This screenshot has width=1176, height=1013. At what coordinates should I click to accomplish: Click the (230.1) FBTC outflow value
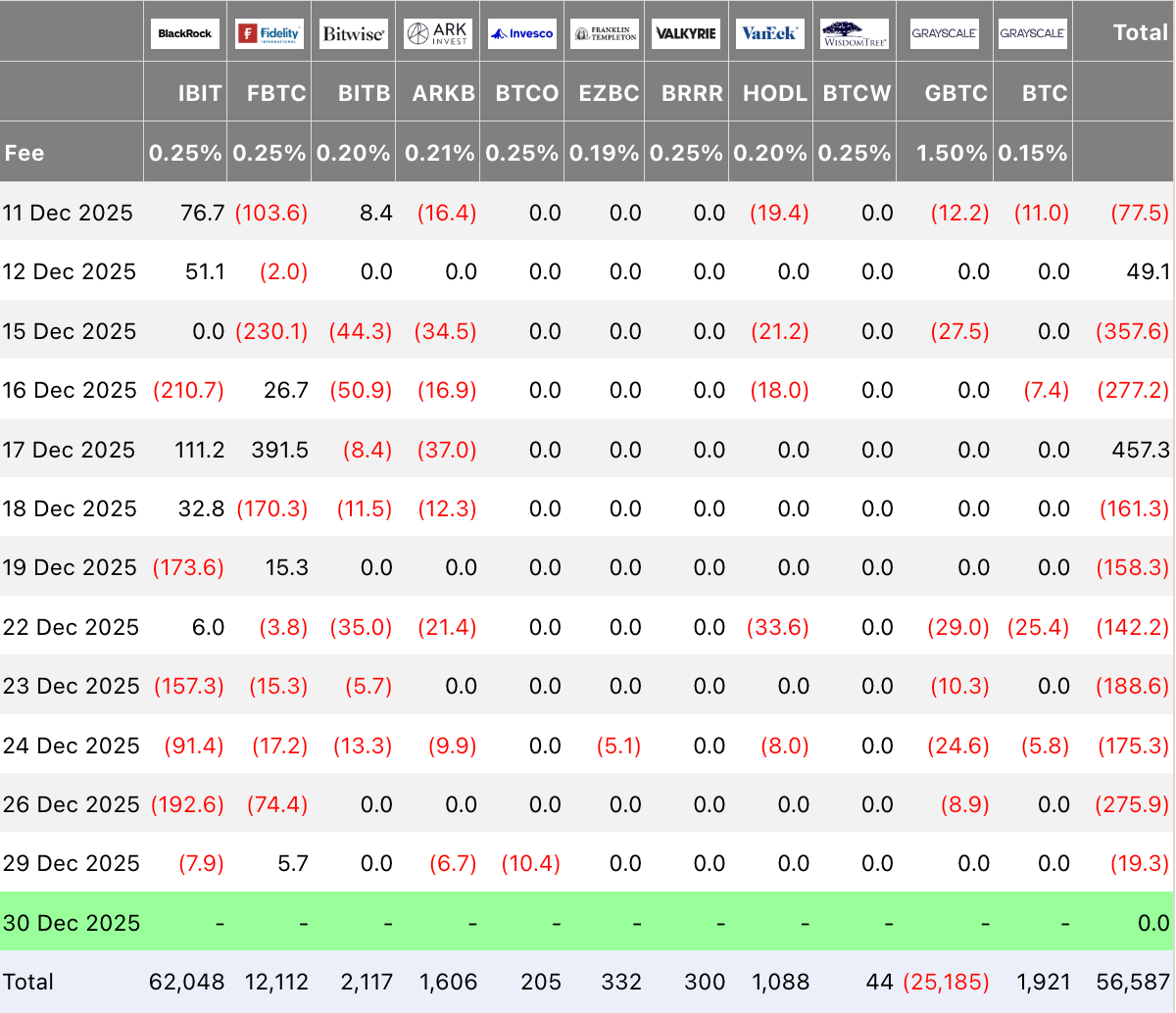tap(271, 331)
